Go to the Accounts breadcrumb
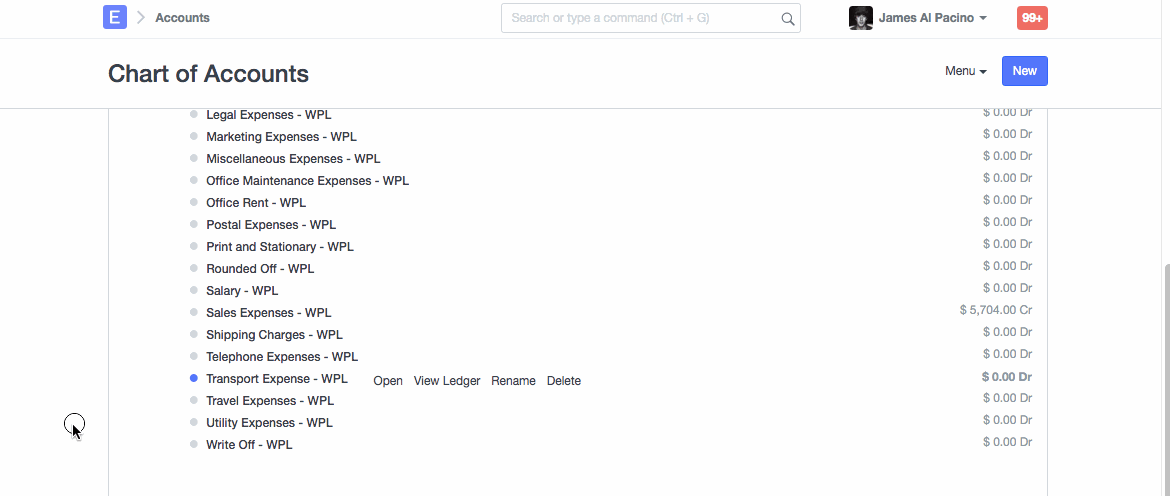Image resolution: width=1170 pixels, height=496 pixels. point(182,18)
